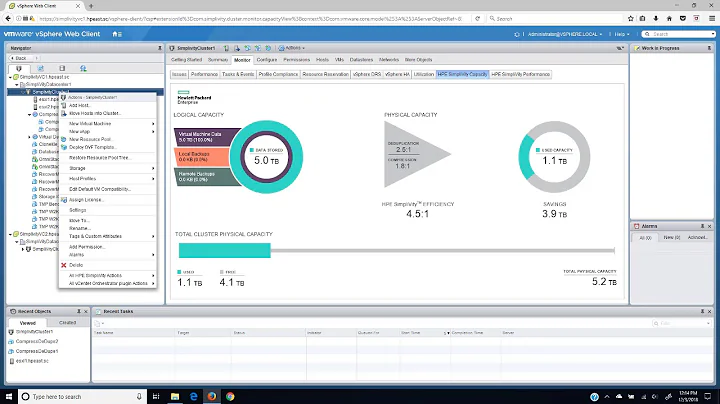Collapse the SimplivityVC1.hpeast.sc tree node
The height and width of the screenshot is (404, 720).
click(x=11, y=77)
